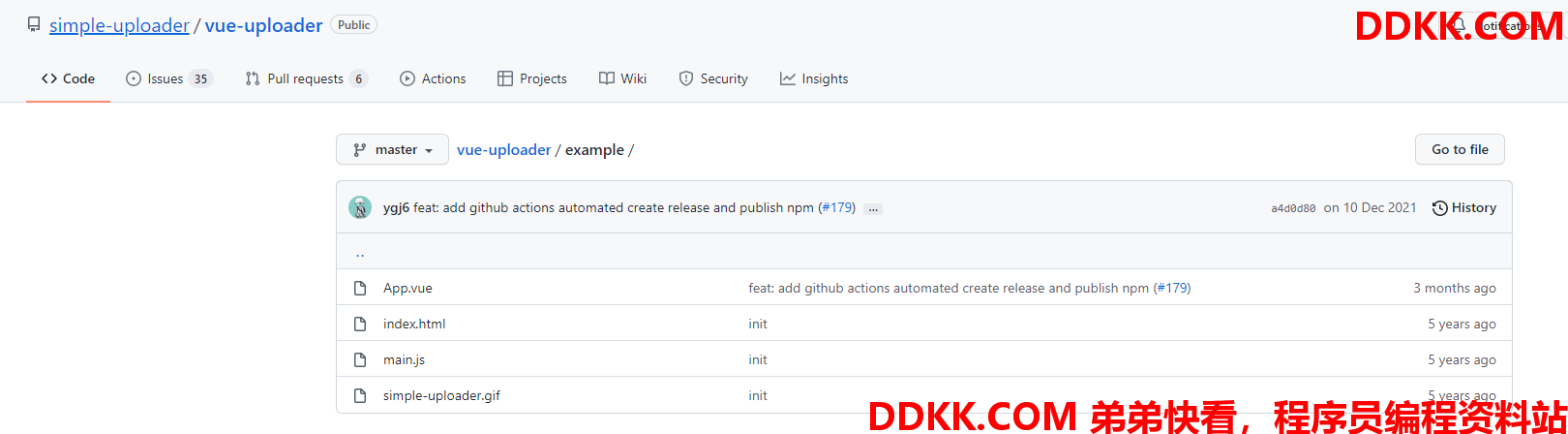Go up to the parent directory (..)
The height and width of the screenshot is (434, 1568).
coord(360,253)
